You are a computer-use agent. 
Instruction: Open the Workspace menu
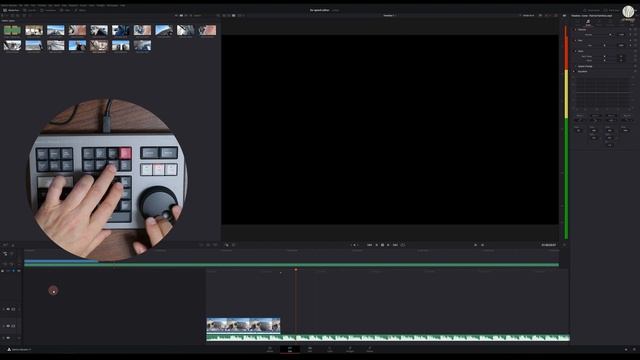113,5
